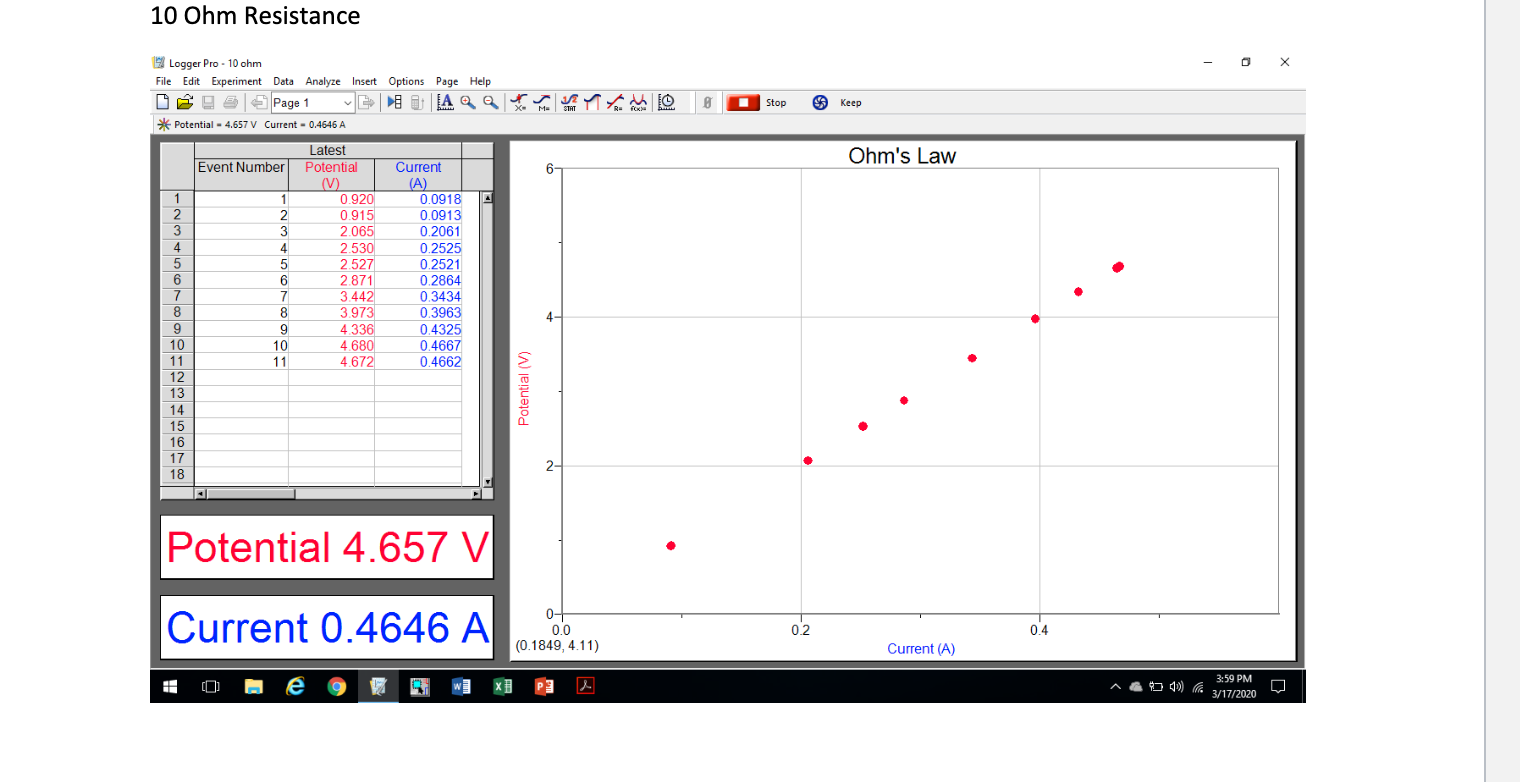The image size is (1520, 782).
Task: Click the Next Page arrow icon
Action: tap(367, 102)
